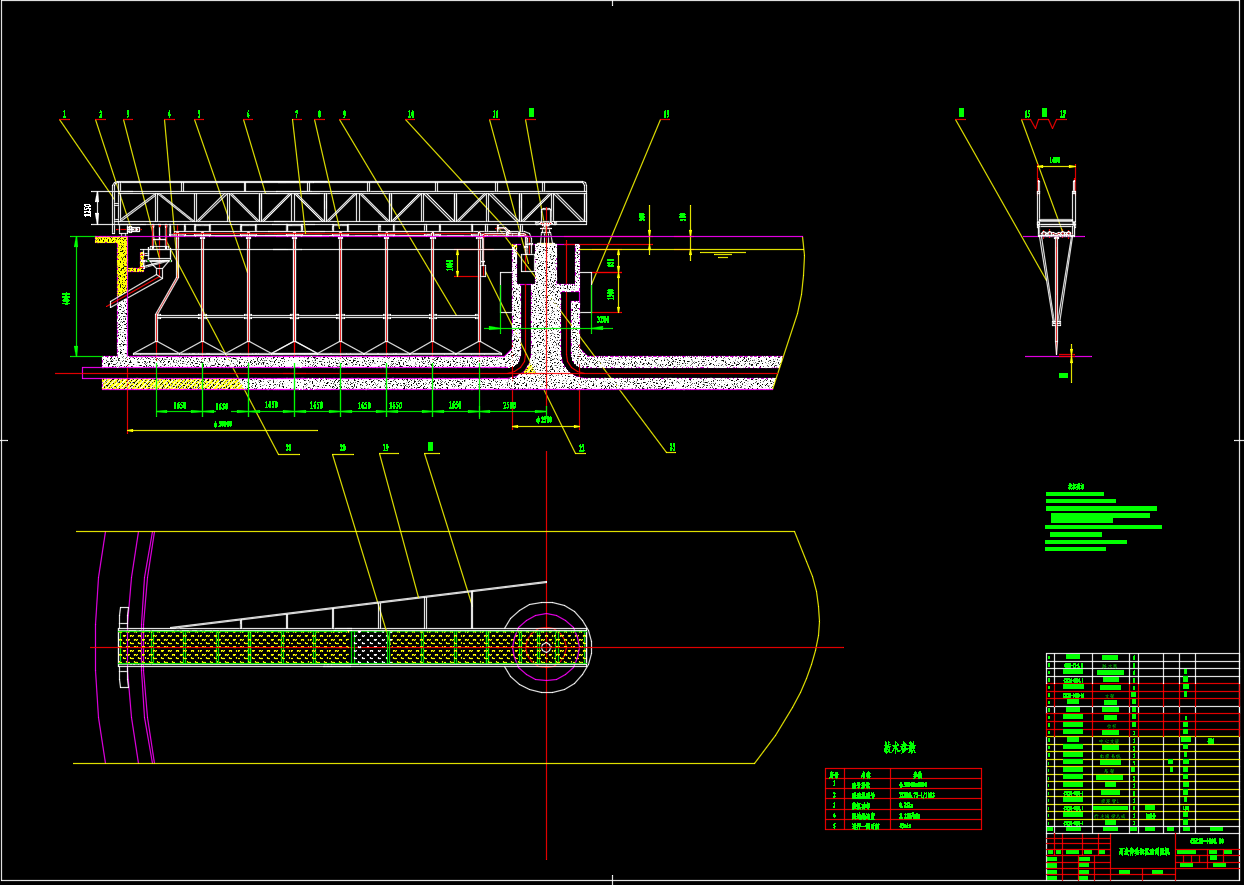Click the drawing name in title block

point(1142,852)
